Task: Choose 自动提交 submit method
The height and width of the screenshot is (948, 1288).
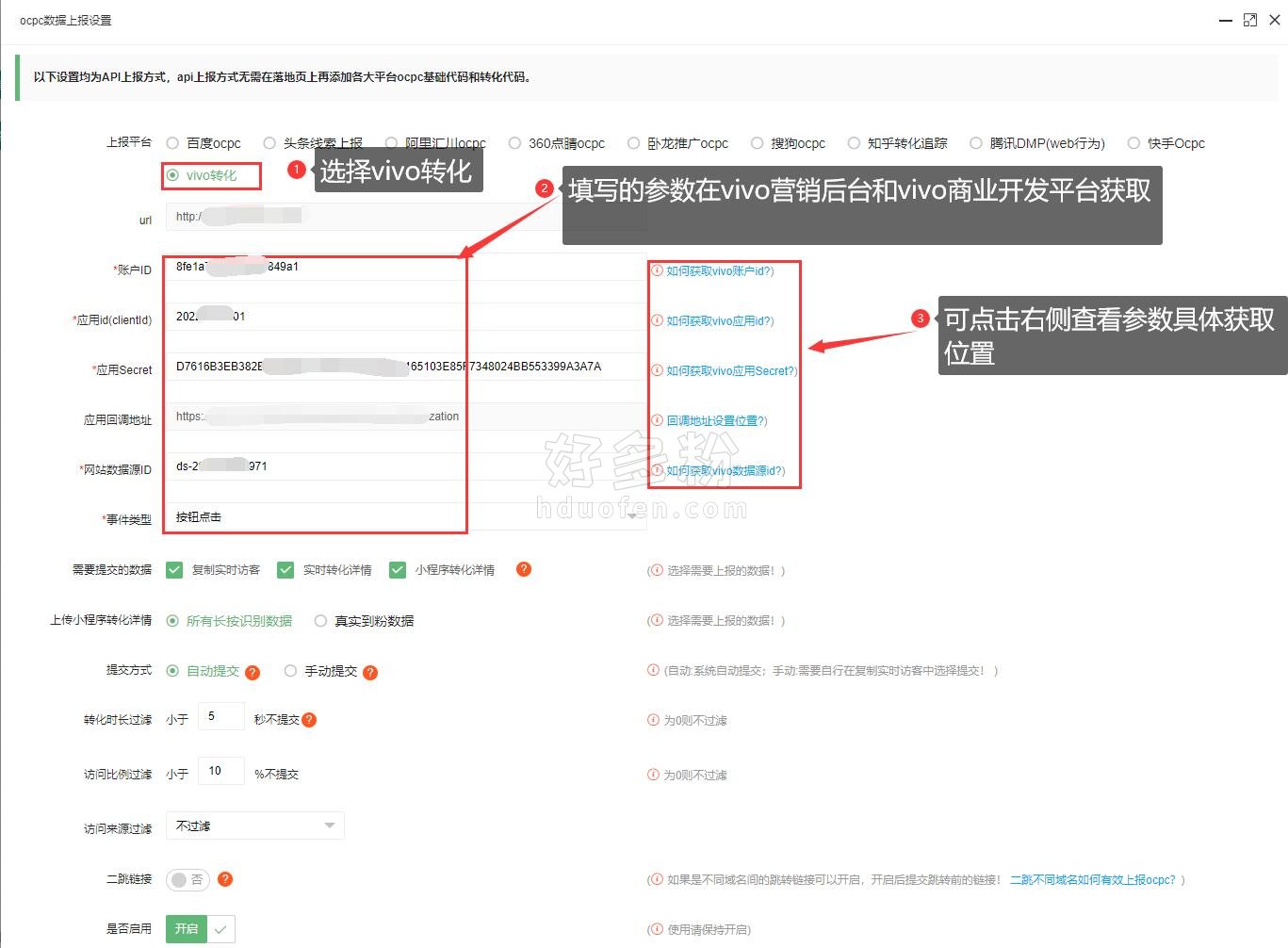Action: click(x=172, y=671)
